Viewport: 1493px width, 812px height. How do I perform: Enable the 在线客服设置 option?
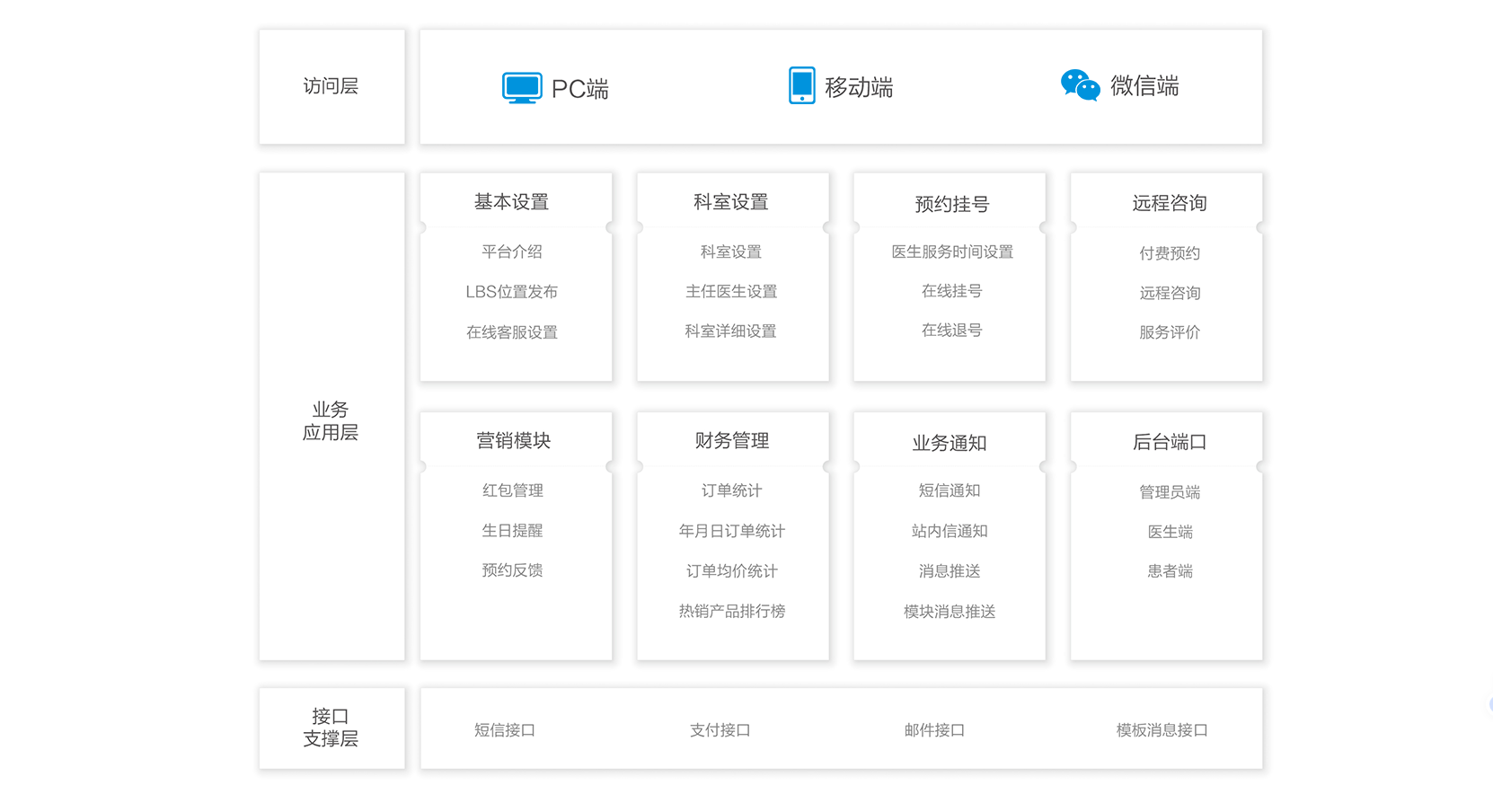[513, 331]
